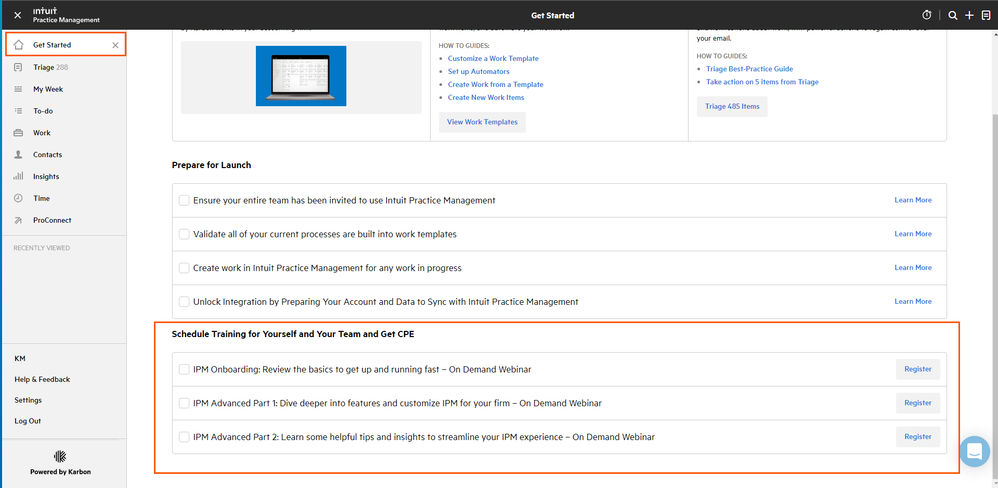Check the IPM Advanced Part 2 checkbox
Image resolution: width=998 pixels, height=488 pixels.
pyautogui.click(x=184, y=437)
